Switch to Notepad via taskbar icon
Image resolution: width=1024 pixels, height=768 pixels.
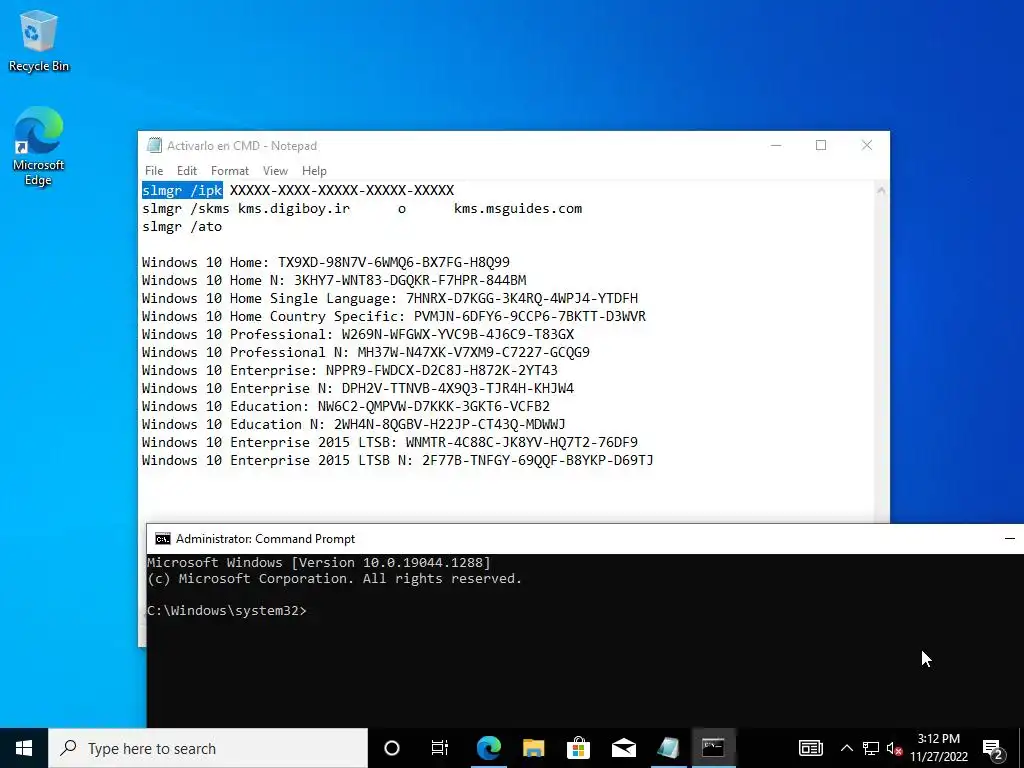[x=668, y=748]
